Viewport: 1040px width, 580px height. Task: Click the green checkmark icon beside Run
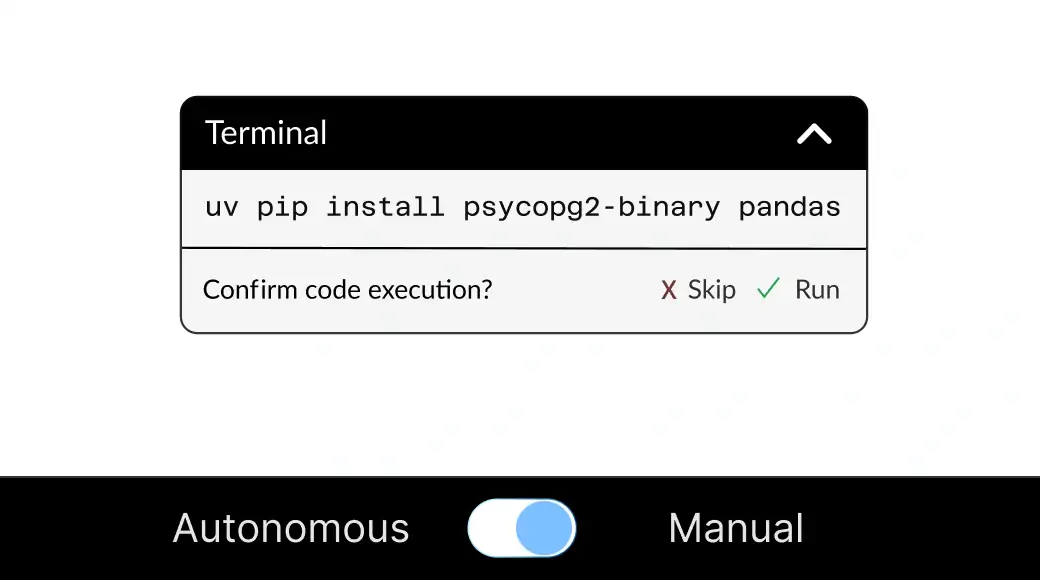(768, 288)
